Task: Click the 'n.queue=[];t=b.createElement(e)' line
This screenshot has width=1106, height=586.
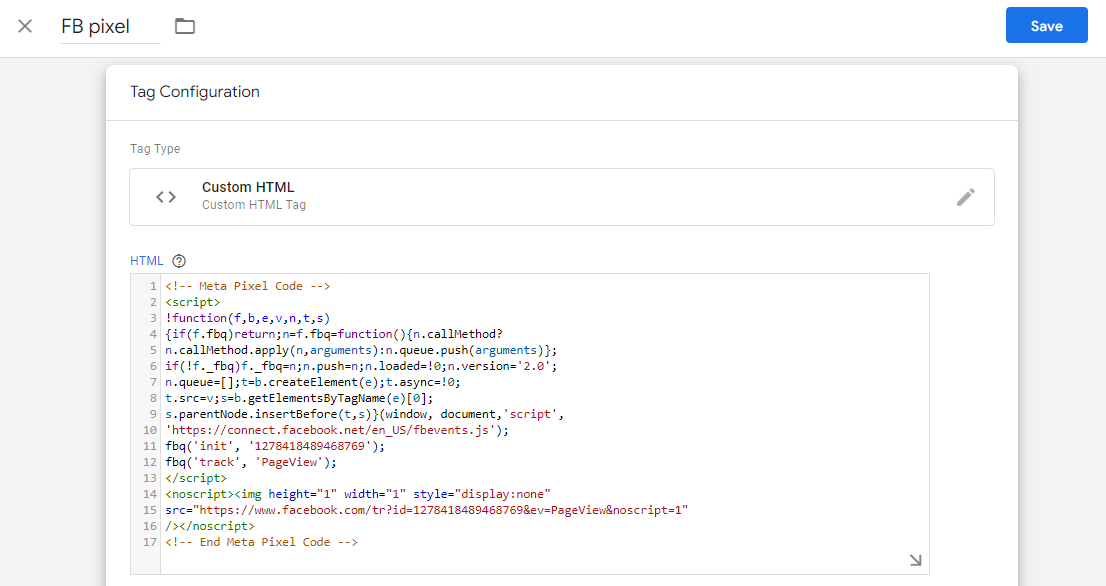Action: [312, 382]
